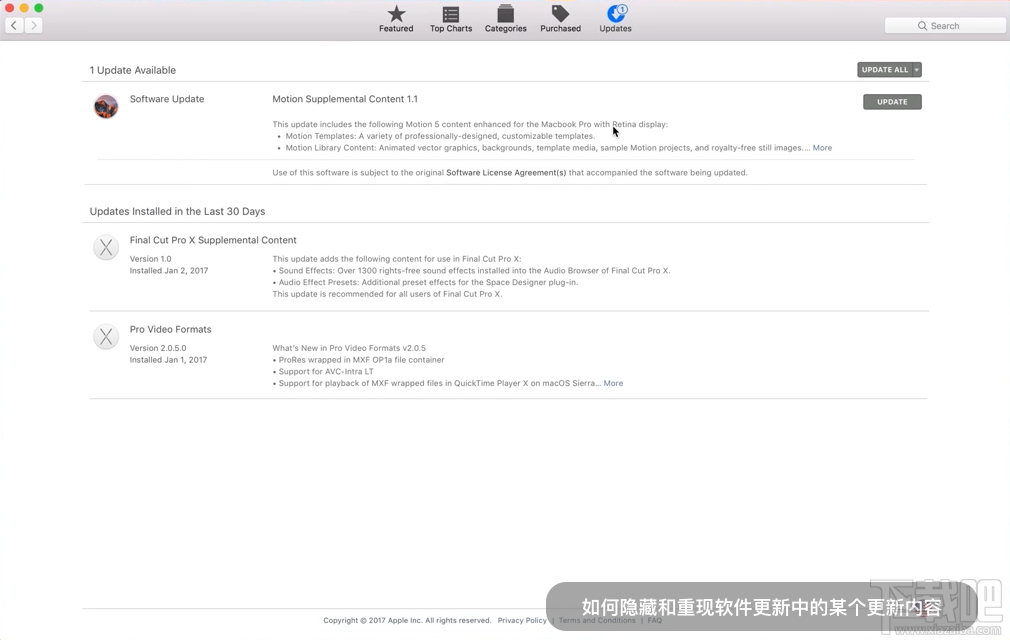1010x640 pixels.
Task: Open the Privacy Policy footer link
Action: tap(522, 621)
